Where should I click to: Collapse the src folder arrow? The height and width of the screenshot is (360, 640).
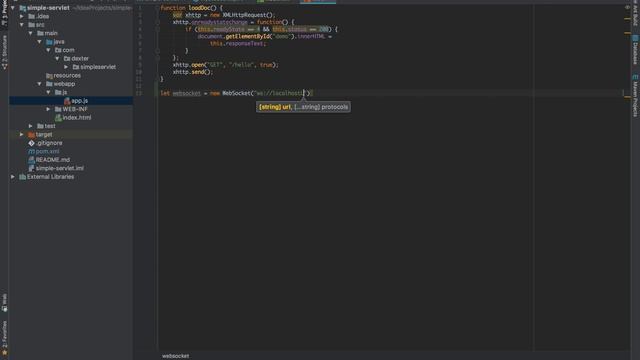(x=22, y=24)
